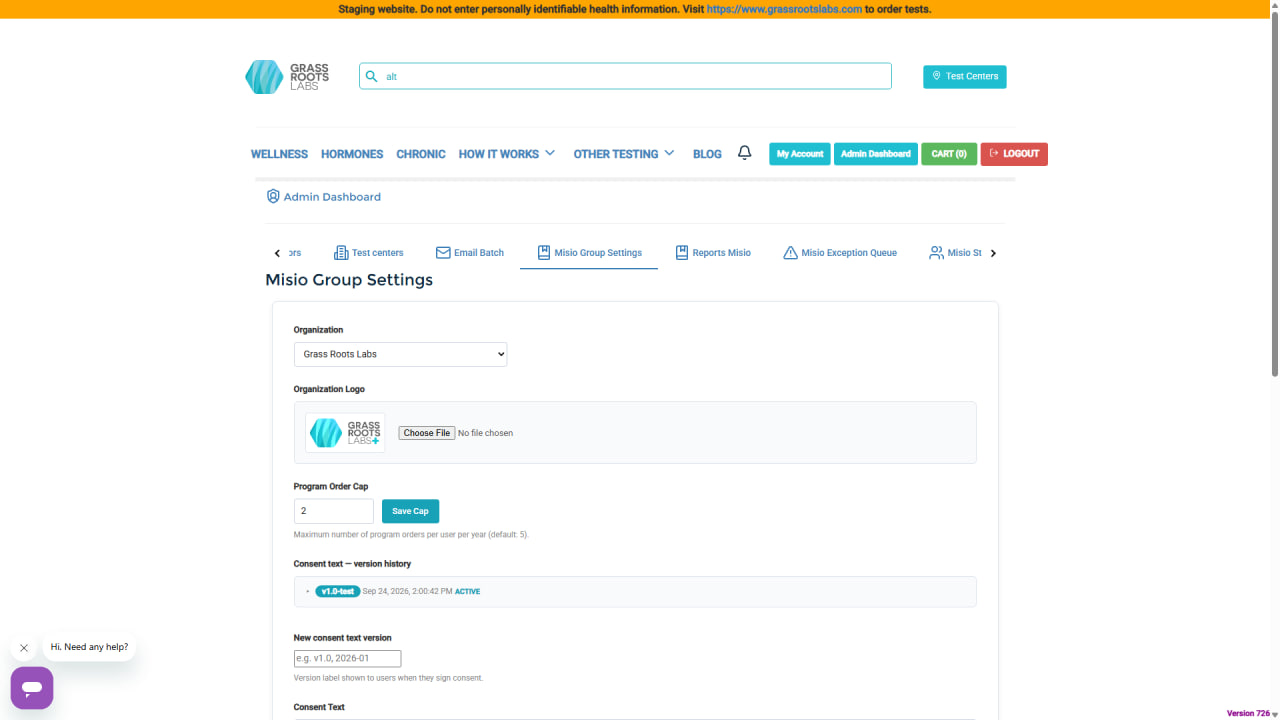Click the Admin Dashboard button
Image resolution: width=1280 pixels, height=720 pixels.
876,154
